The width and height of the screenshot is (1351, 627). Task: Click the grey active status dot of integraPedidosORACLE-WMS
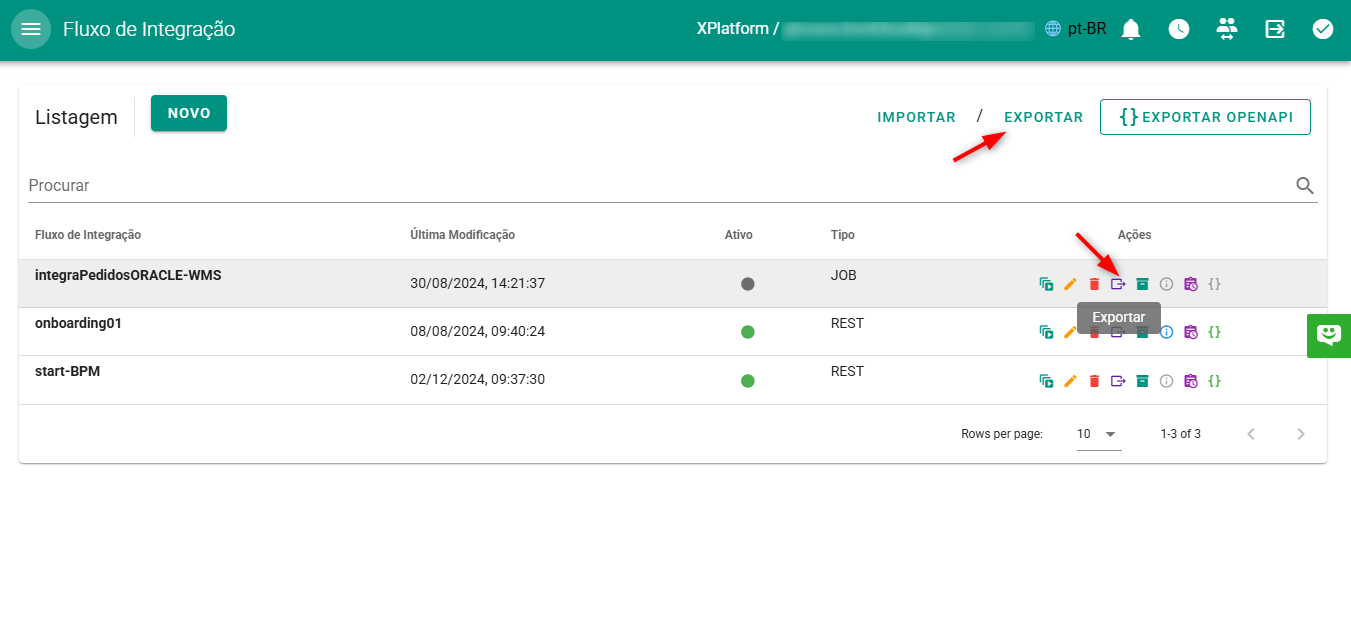pos(748,284)
